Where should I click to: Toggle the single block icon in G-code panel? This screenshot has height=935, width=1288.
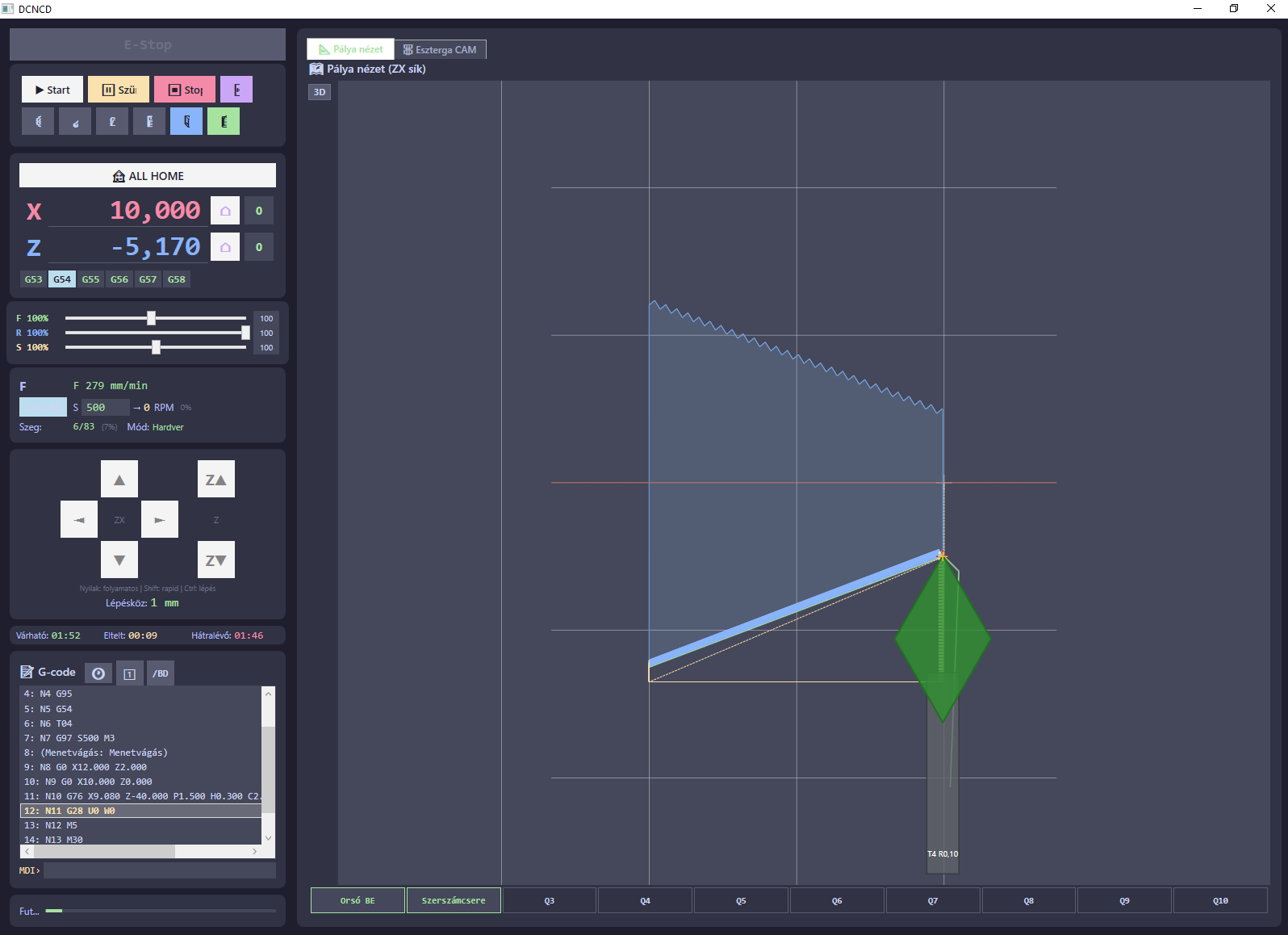[x=129, y=673]
